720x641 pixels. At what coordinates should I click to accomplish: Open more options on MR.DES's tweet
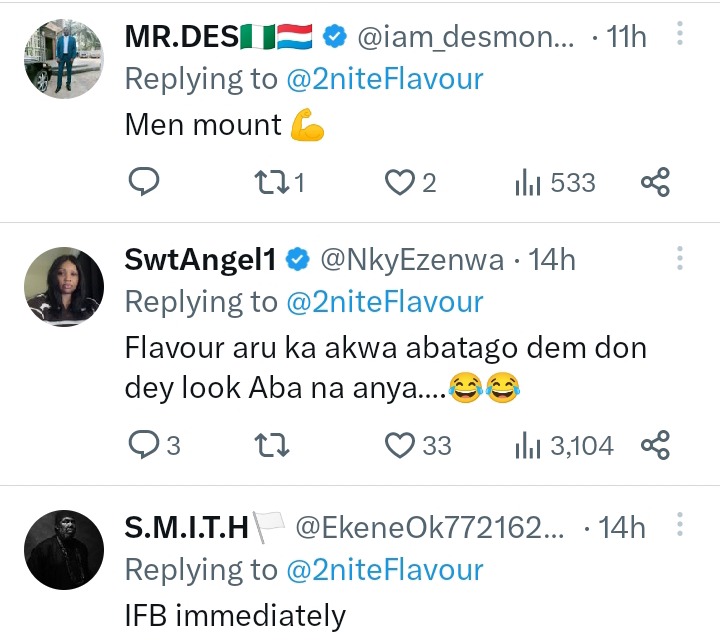click(680, 36)
